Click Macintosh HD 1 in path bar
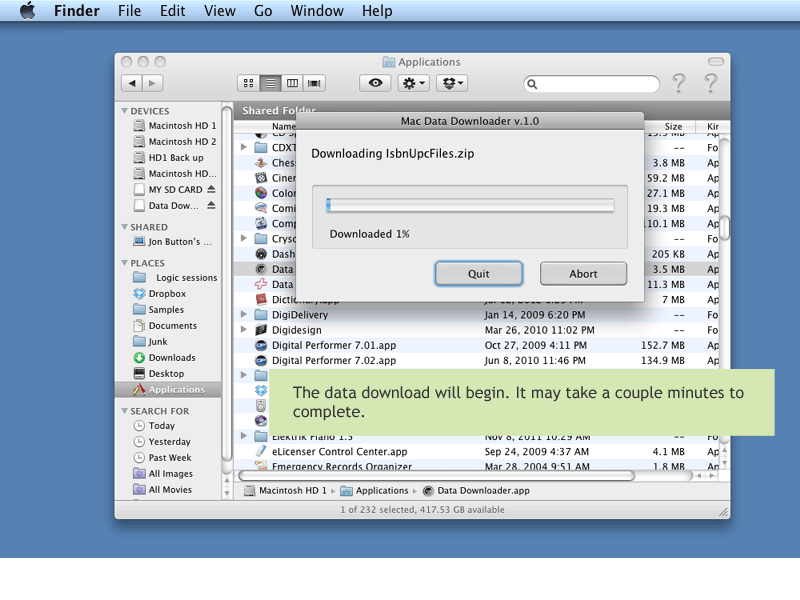Viewport: 800px width, 600px height. (x=285, y=490)
